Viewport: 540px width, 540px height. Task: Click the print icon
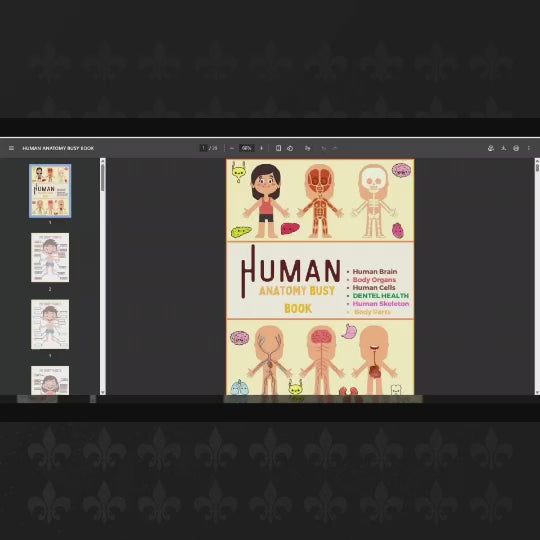click(x=516, y=148)
